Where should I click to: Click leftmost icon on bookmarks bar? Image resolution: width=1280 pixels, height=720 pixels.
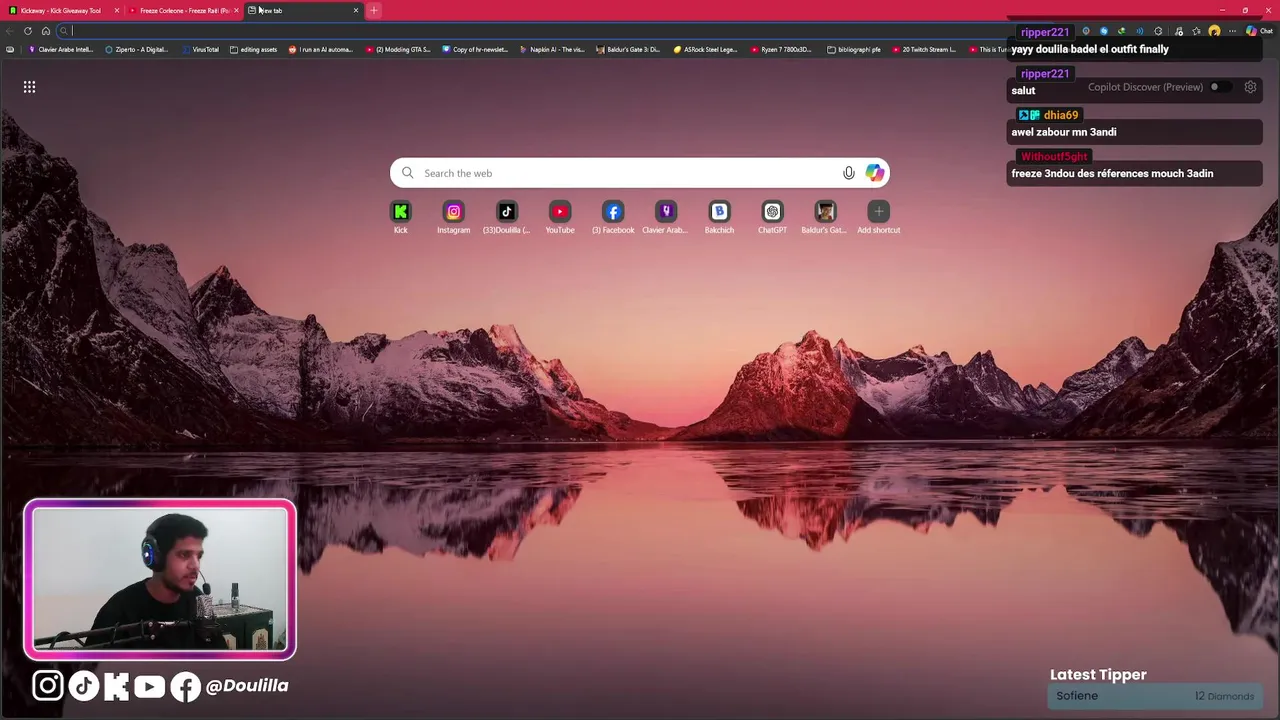(x=10, y=49)
